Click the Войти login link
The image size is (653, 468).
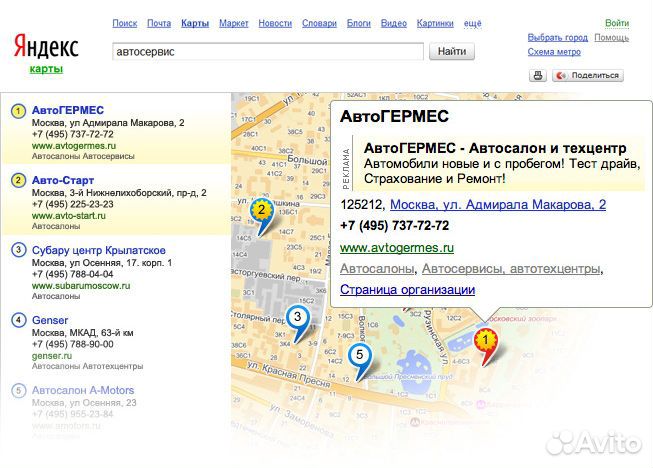[617, 23]
